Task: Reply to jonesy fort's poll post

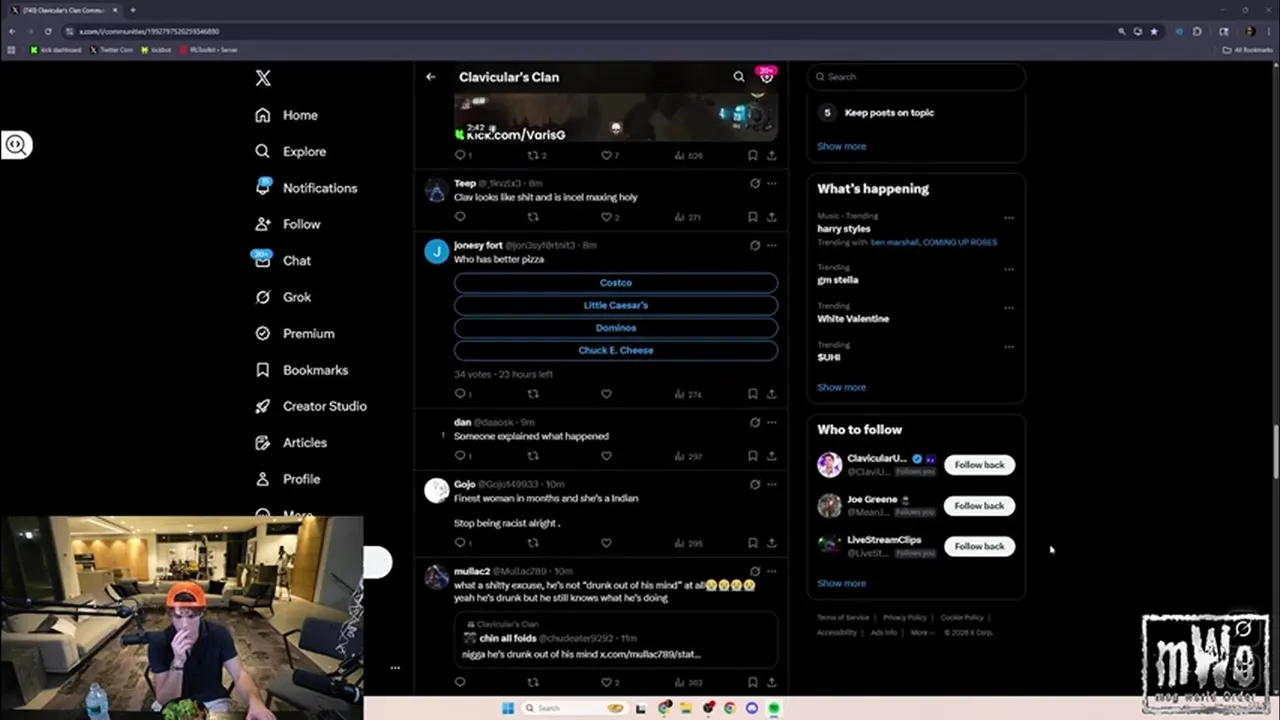Action: tap(460, 394)
